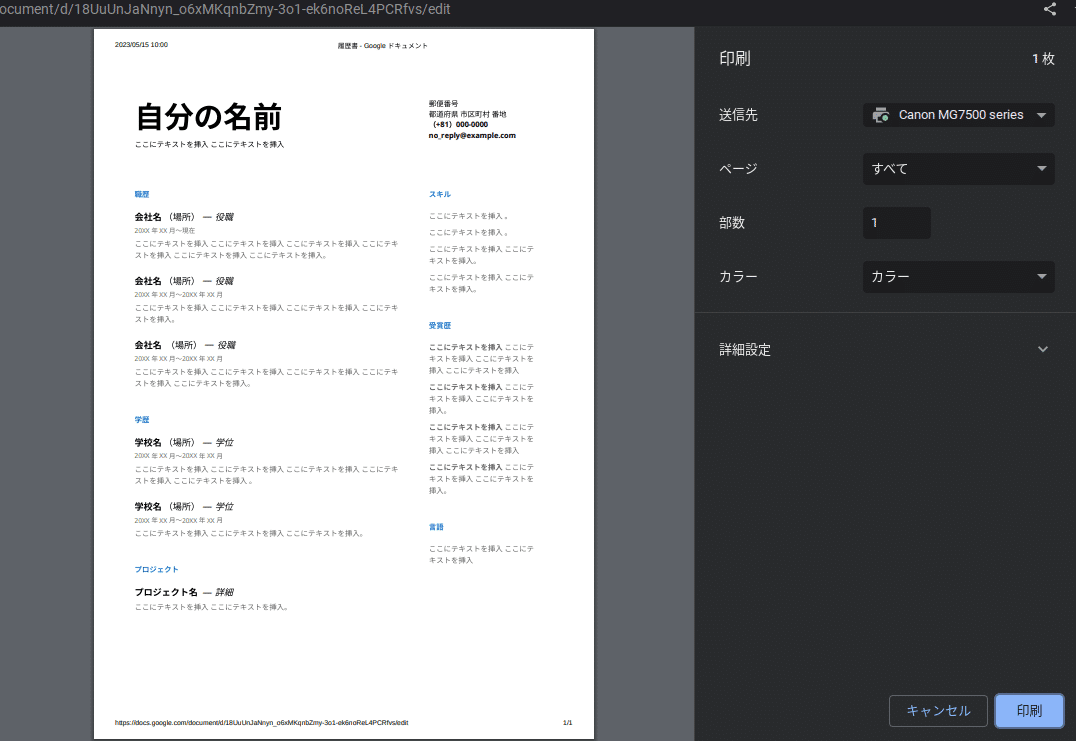Click the (+81) 000-0000 phone number
The image size is (1076, 741).
(460, 125)
